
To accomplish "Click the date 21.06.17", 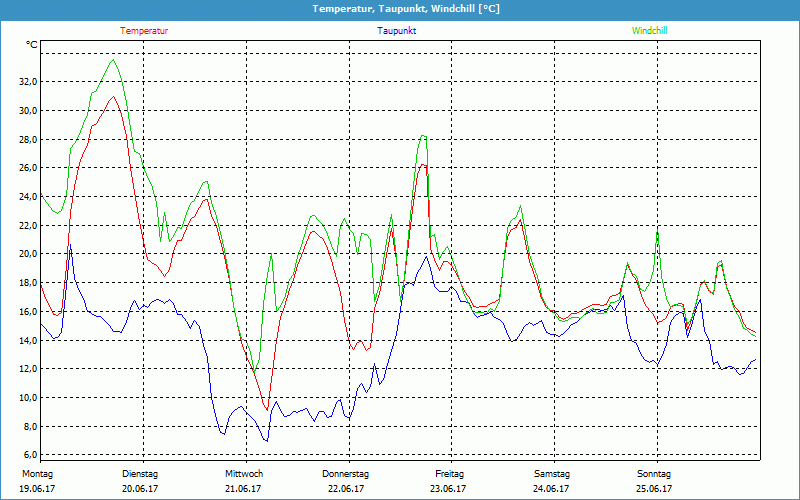I will pos(243,489).
